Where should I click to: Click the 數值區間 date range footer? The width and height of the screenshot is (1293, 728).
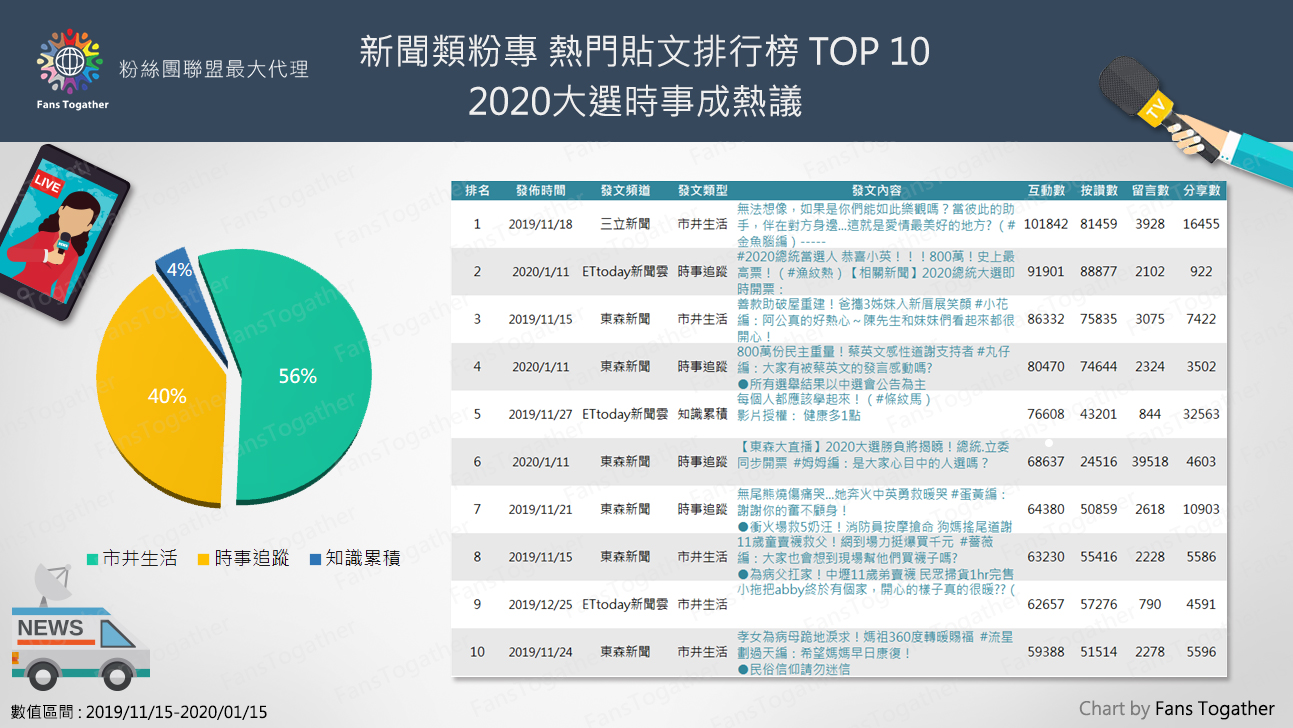tap(139, 712)
